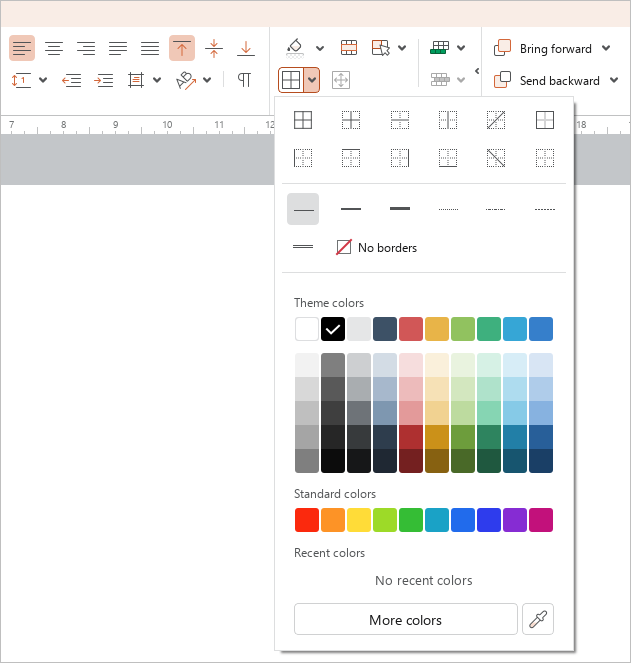Viewport: 631px width, 663px height.
Task: Select outside borders option
Action: 545,120
